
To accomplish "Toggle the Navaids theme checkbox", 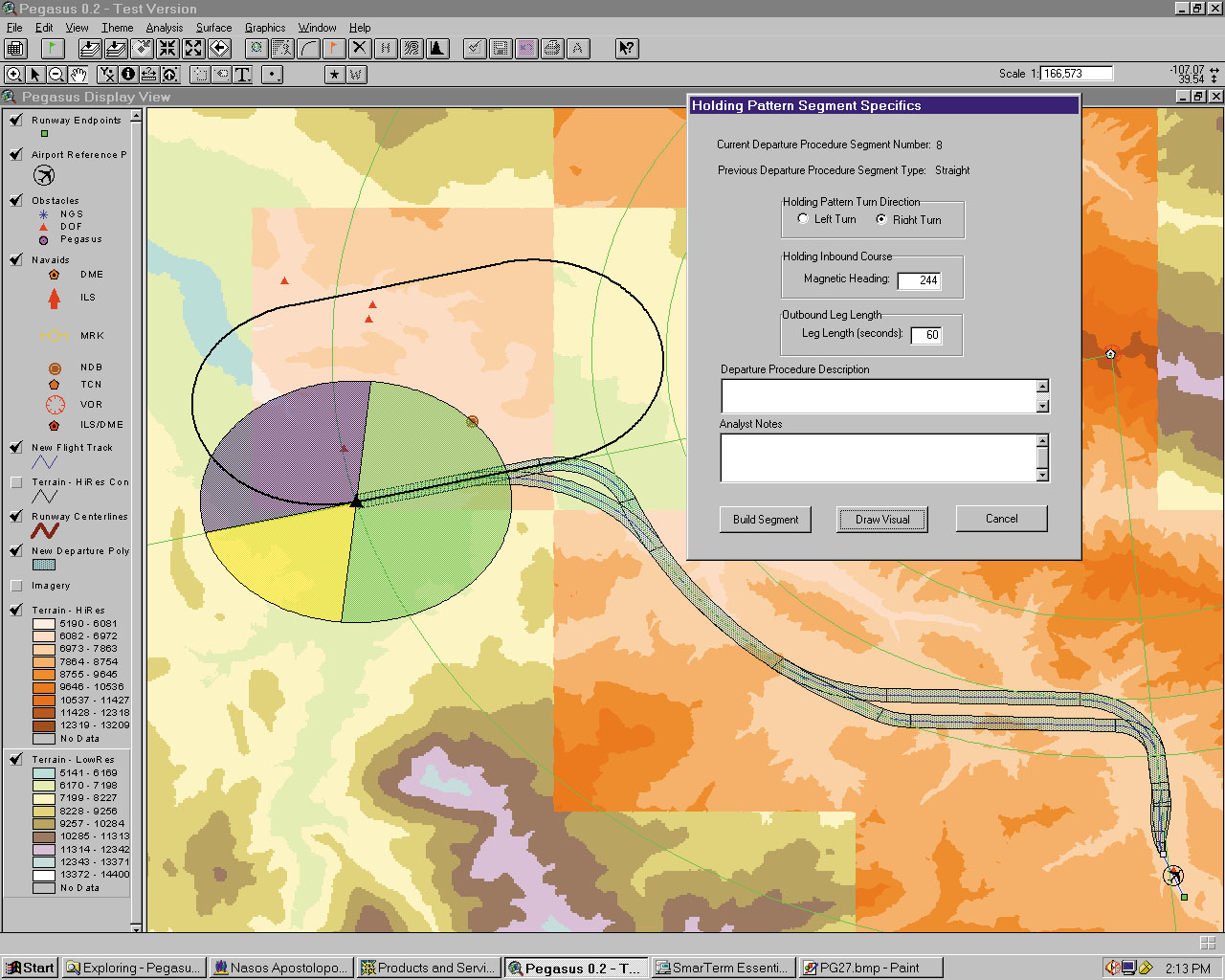I will coord(16,259).
